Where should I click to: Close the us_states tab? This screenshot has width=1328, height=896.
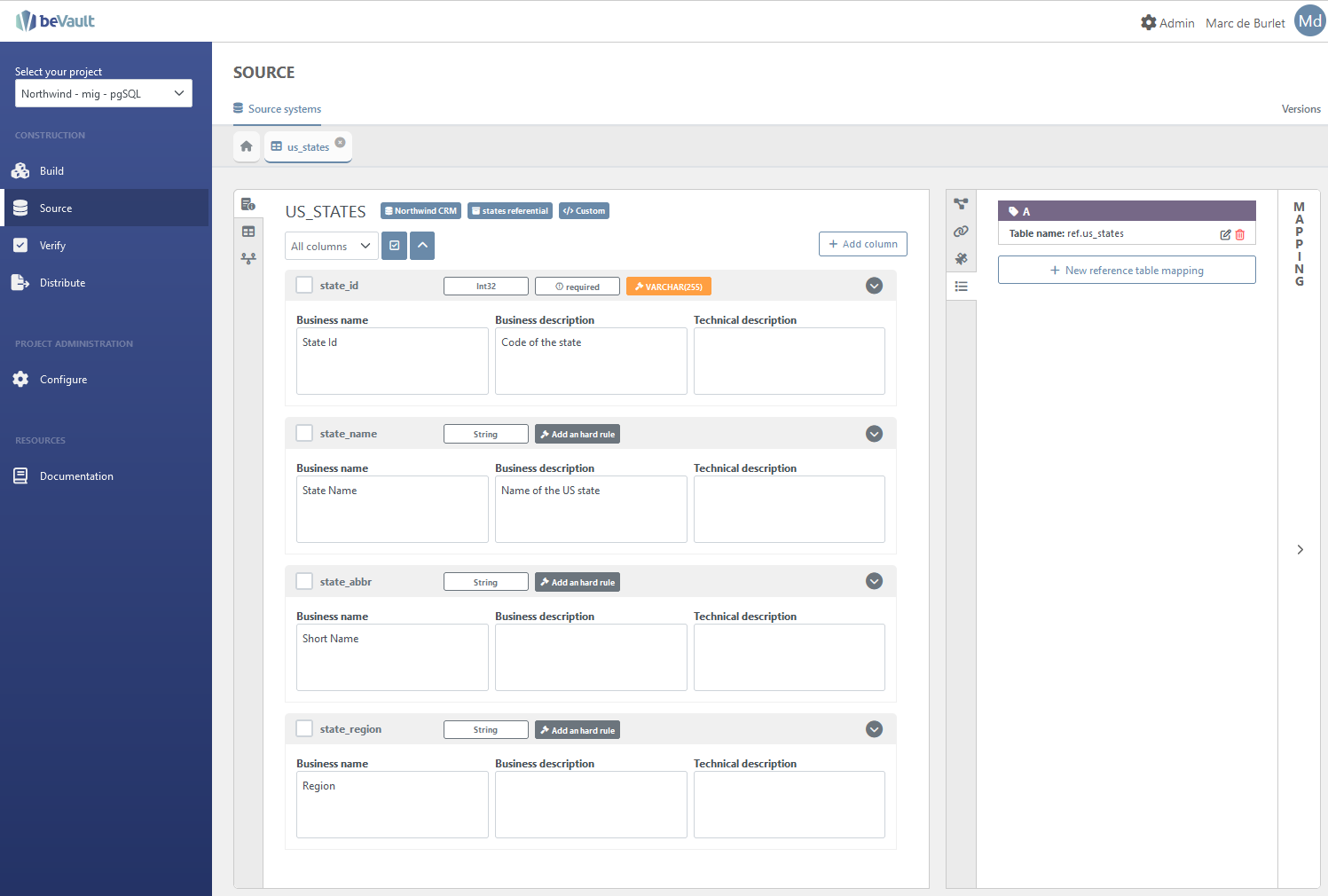pos(340,142)
